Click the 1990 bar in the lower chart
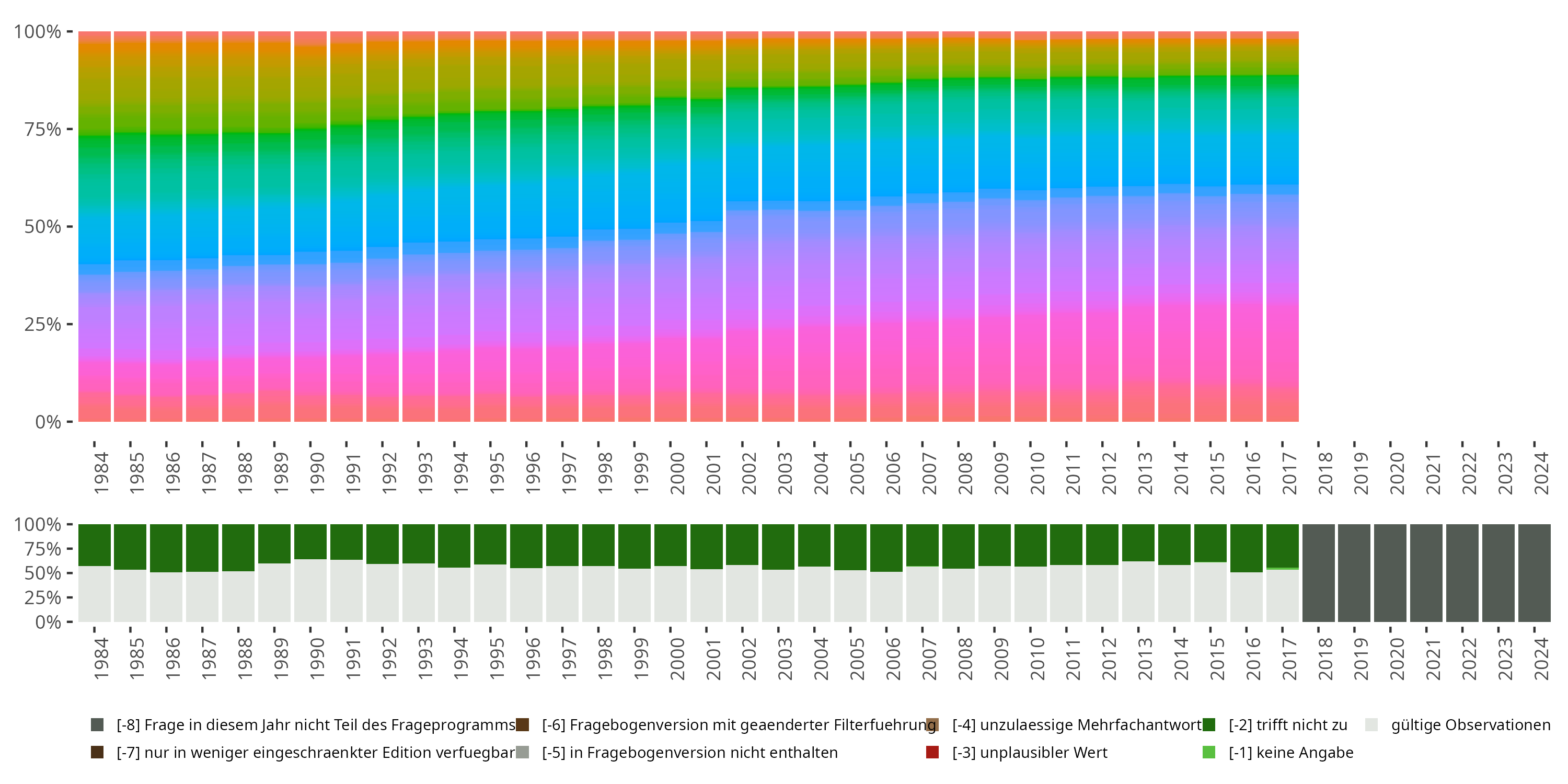The height and width of the screenshot is (784, 1568). [x=310, y=573]
